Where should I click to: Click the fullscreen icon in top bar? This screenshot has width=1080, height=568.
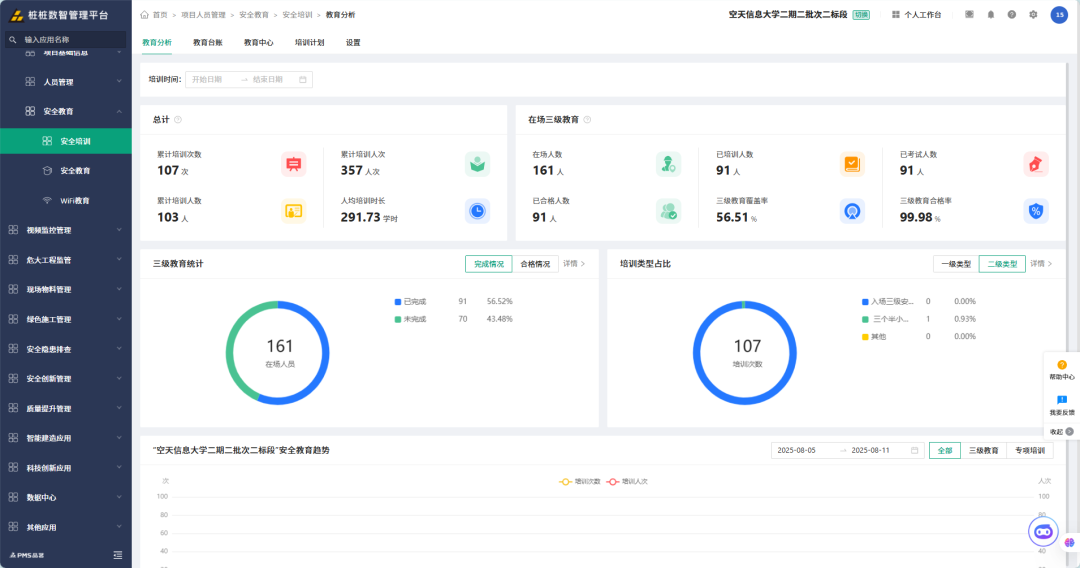pos(969,14)
